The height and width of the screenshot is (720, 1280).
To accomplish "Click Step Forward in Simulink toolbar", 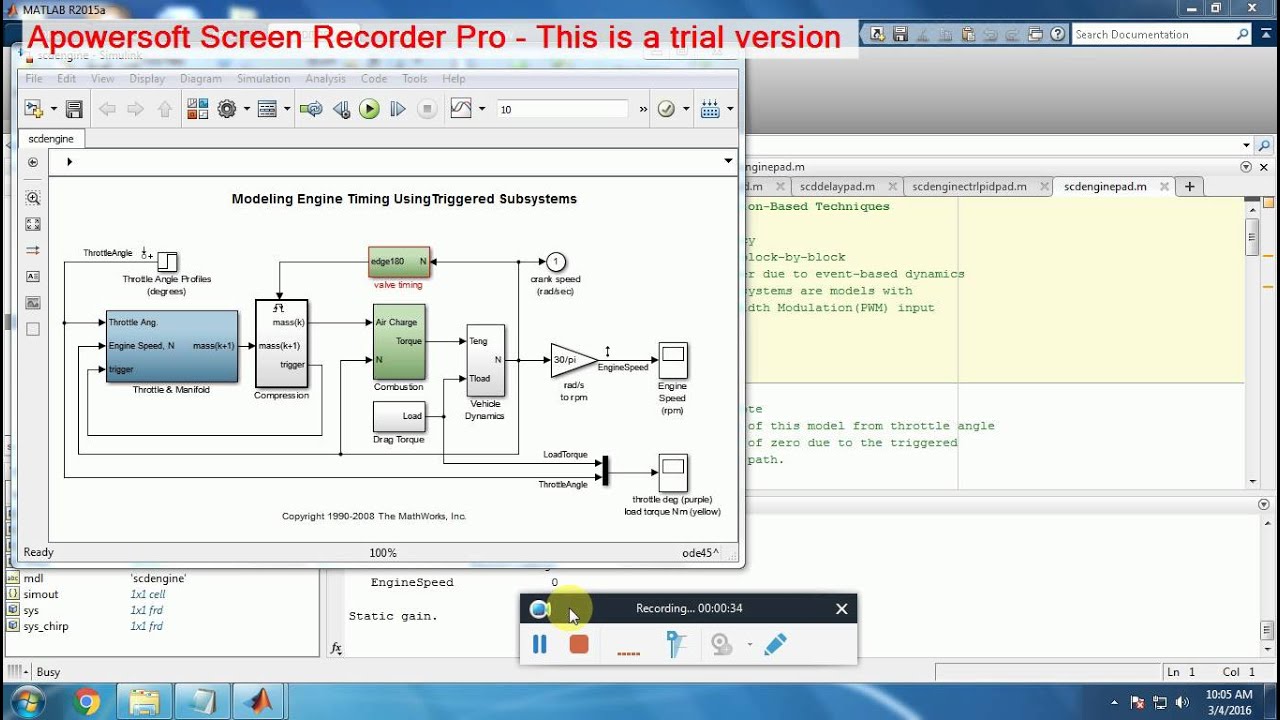I will point(398,109).
